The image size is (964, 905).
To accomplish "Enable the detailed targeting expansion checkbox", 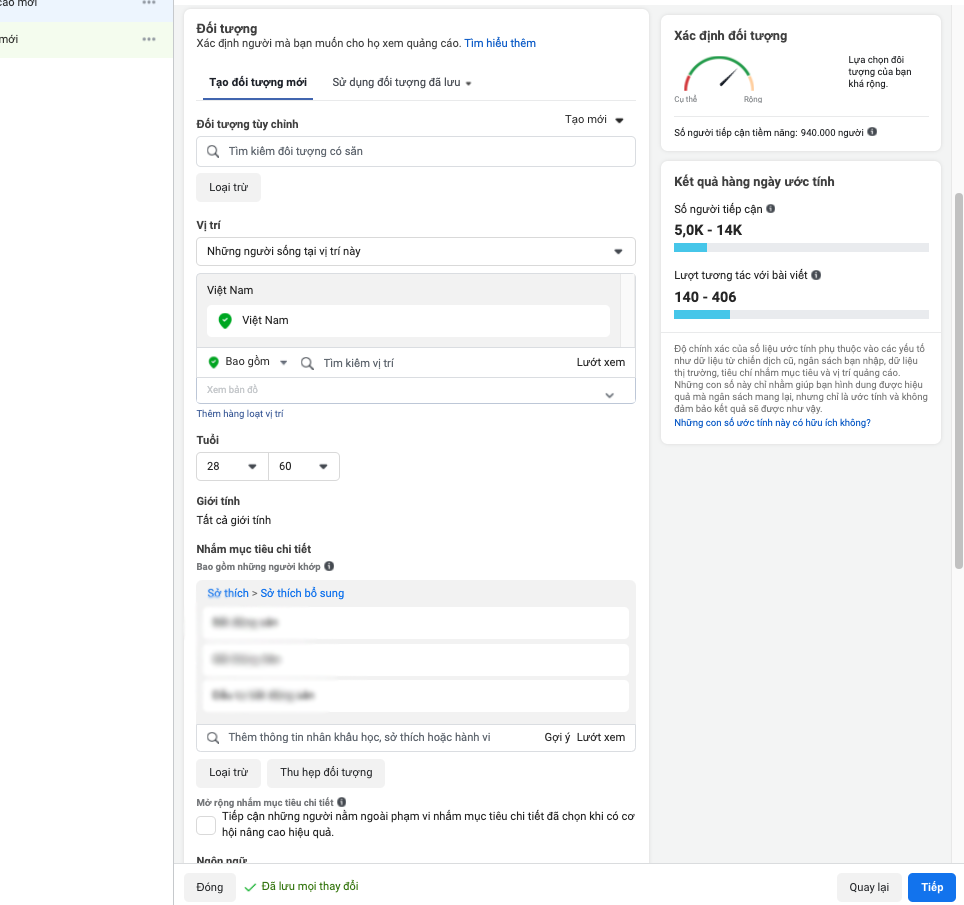I will (205, 824).
